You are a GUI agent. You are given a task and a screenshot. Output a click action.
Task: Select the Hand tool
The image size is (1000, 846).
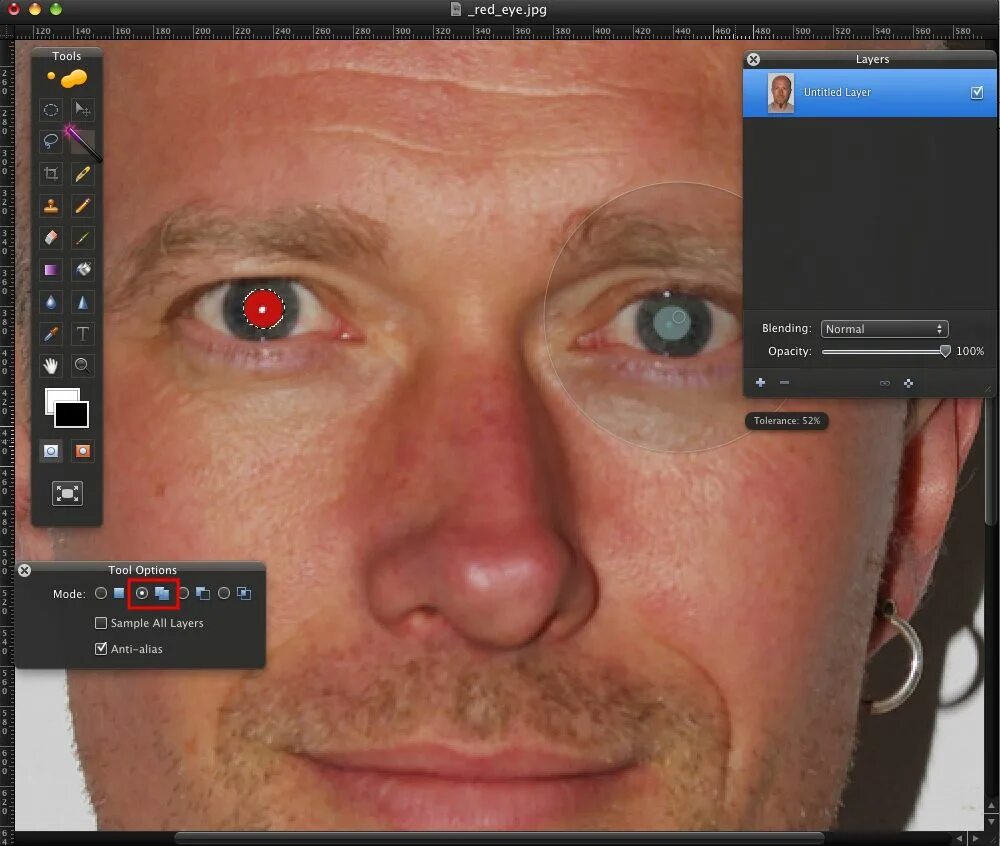pyautogui.click(x=51, y=365)
